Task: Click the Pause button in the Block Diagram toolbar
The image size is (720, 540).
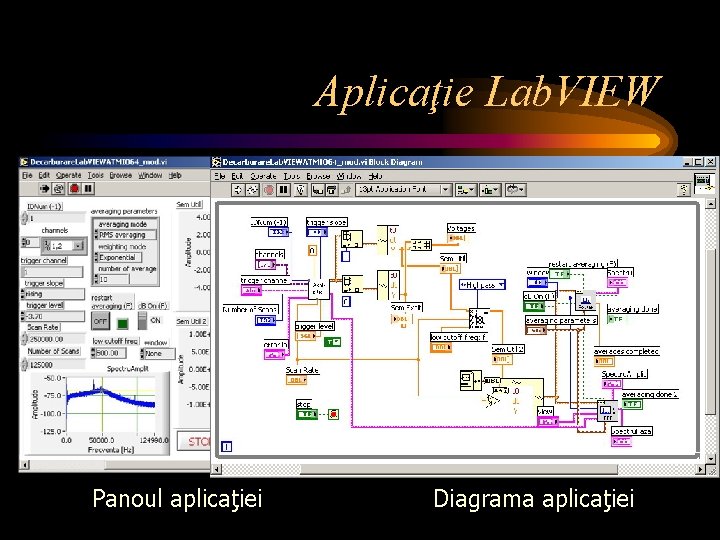Action: point(284,190)
